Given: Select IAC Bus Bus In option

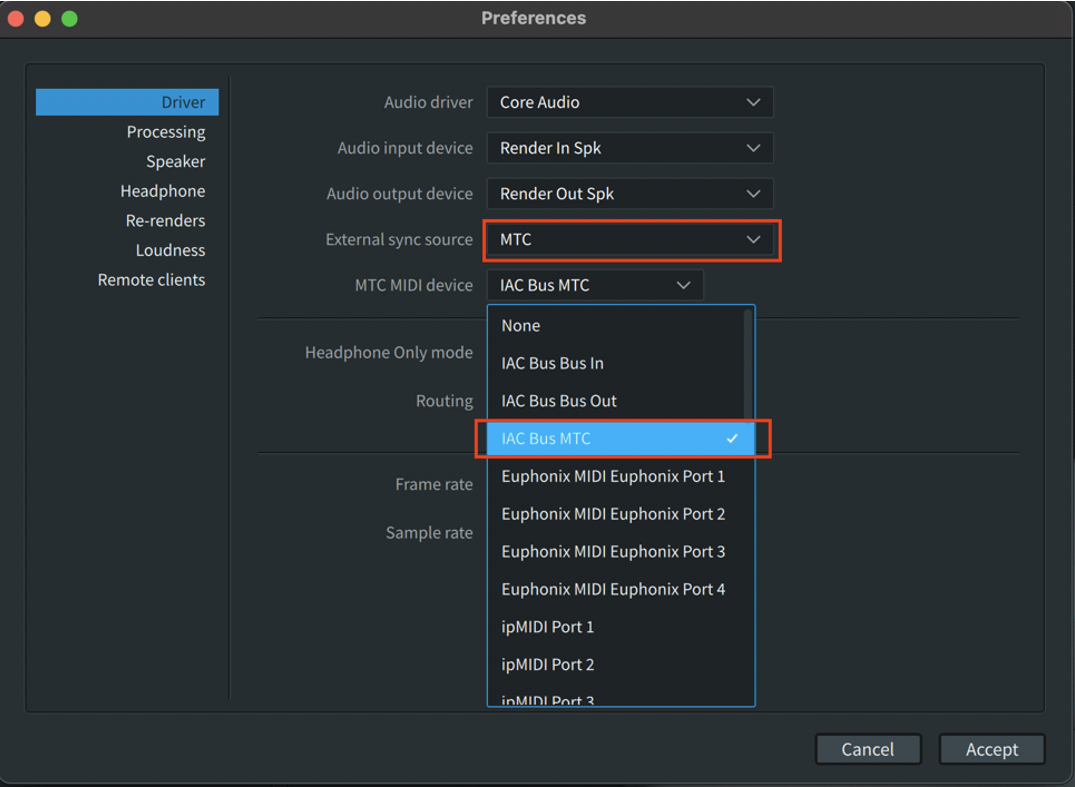Looking at the screenshot, I should coord(552,363).
